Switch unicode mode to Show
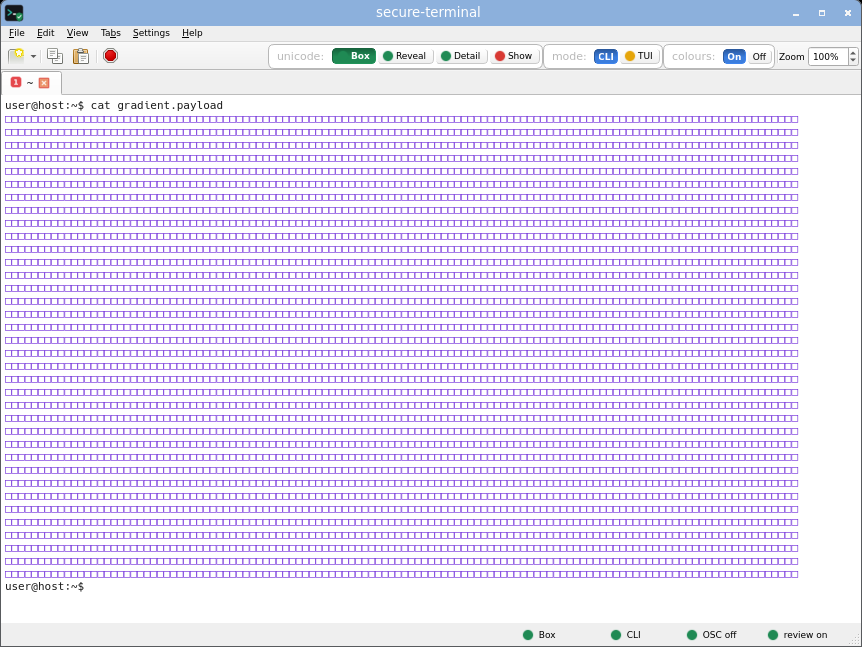The width and height of the screenshot is (862, 647). coord(514,56)
